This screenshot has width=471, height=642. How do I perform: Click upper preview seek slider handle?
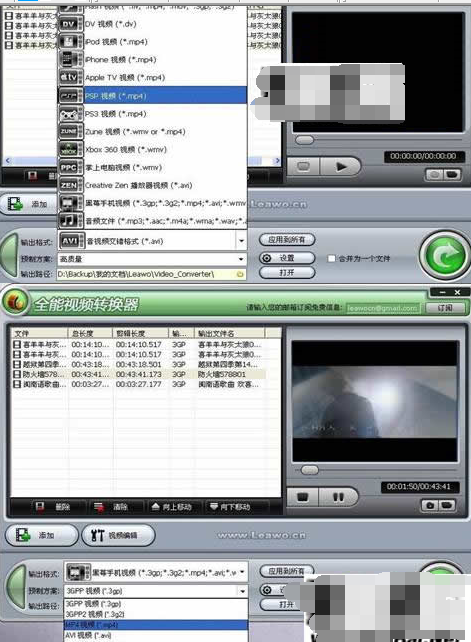click(x=304, y=140)
